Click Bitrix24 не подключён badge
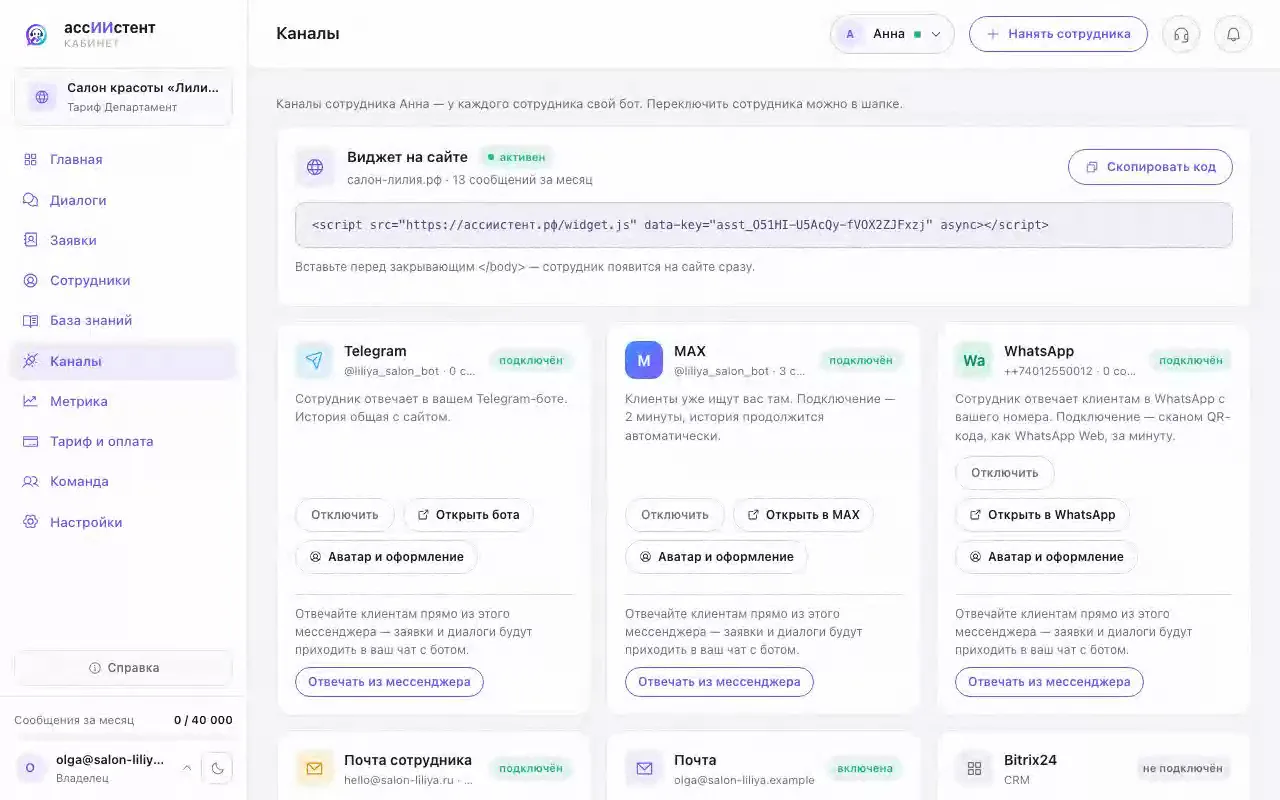 [x=1183, y=769]
